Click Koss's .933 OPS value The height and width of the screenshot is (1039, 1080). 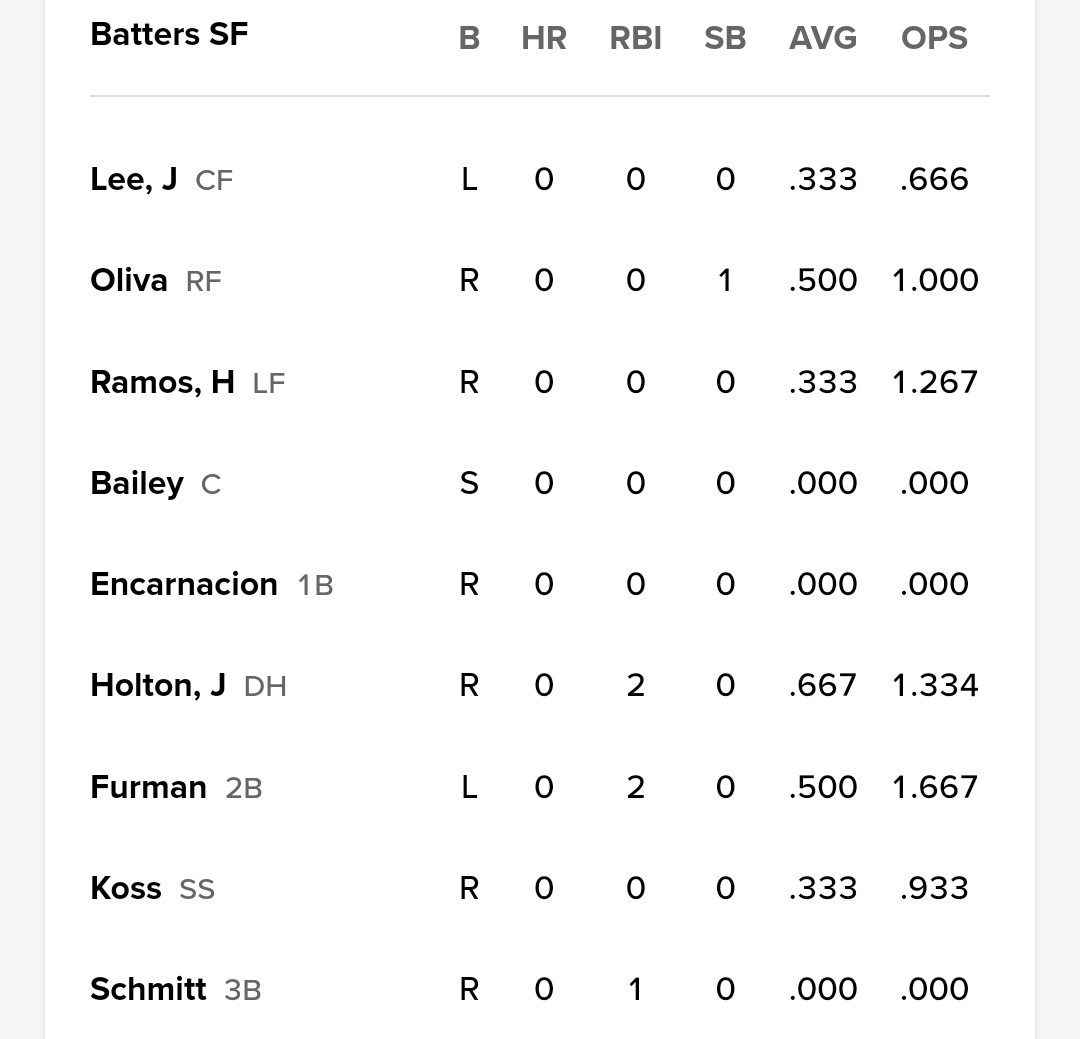(934, 888)
